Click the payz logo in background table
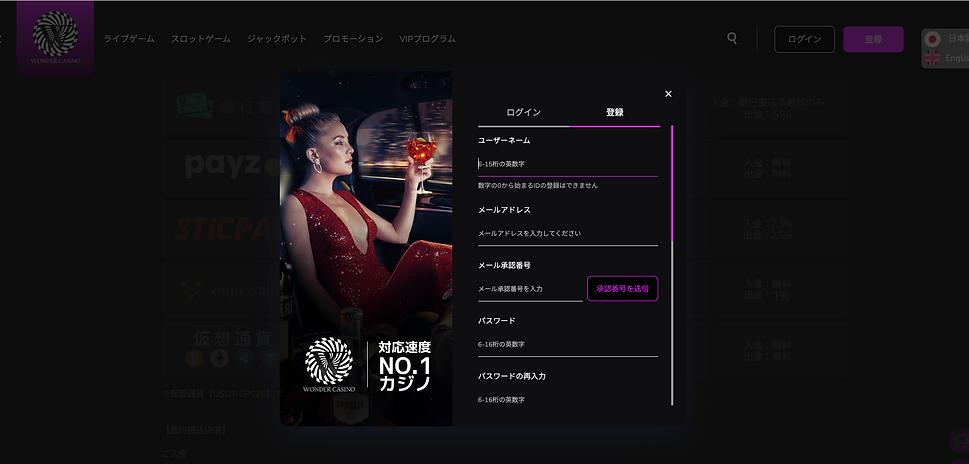Screen dimensions: 969x464 [x=232, y=166]
